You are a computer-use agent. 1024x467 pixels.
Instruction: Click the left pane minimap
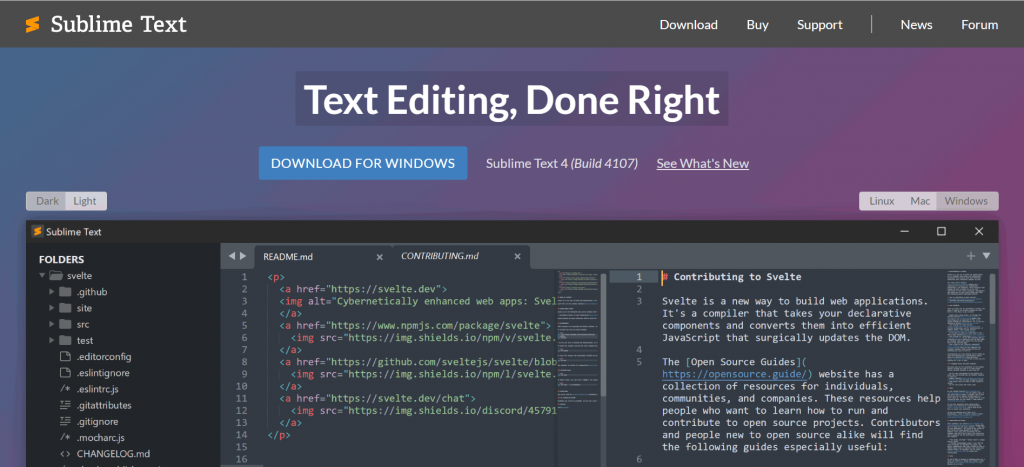point(578,340)
